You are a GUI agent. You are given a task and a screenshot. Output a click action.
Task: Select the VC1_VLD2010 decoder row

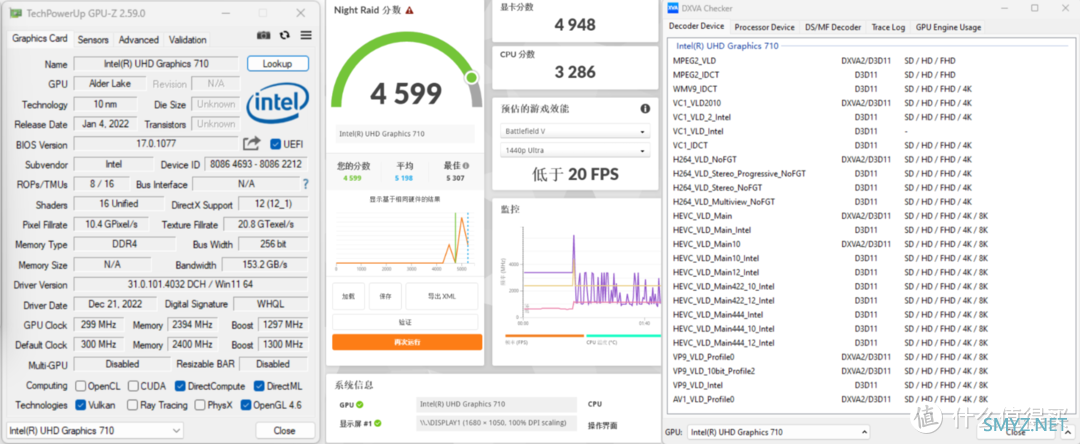pos(869,103)
